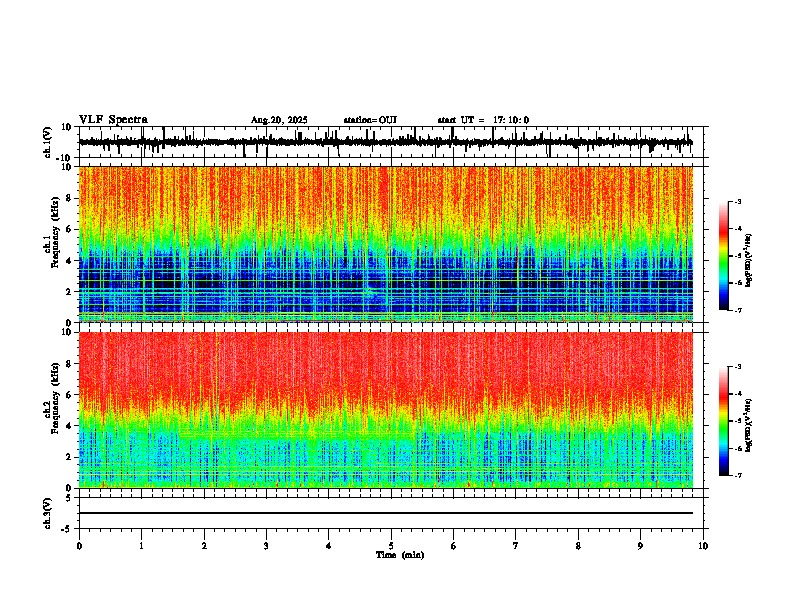Click the "-3" label on ch.2 colorbar

pyautogui.click(x=737, y=367)
